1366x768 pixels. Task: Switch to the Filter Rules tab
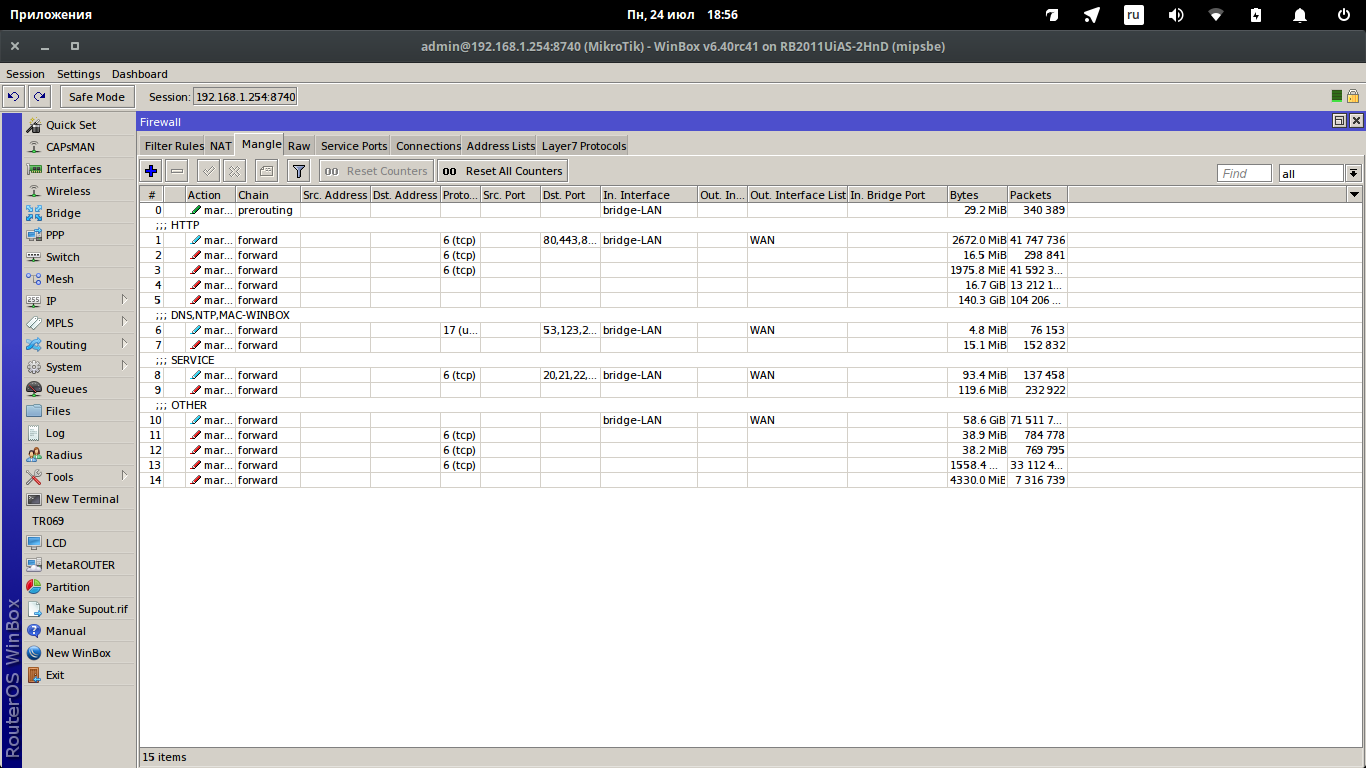[x=174, y=146]
